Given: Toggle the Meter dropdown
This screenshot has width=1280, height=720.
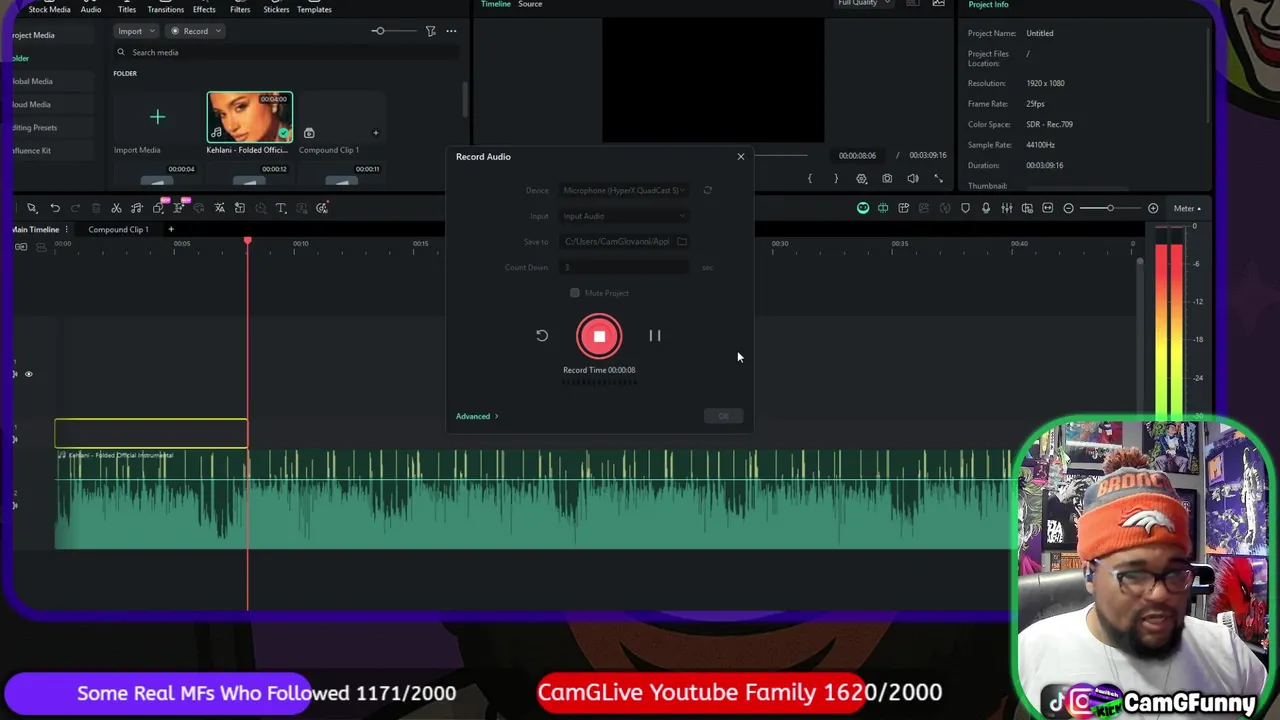Looking at the screenshot, I should [1187, 208].
